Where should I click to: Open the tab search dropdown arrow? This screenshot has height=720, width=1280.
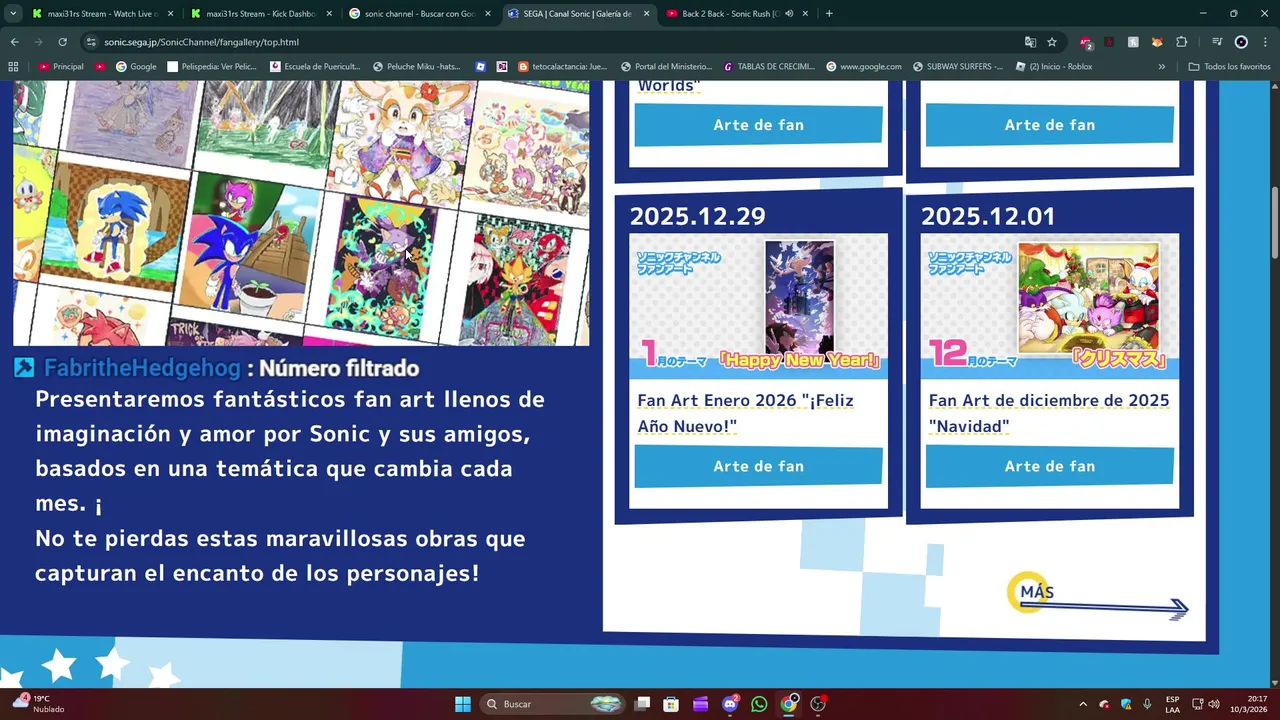pyautogui.click(x=13, y=14)
